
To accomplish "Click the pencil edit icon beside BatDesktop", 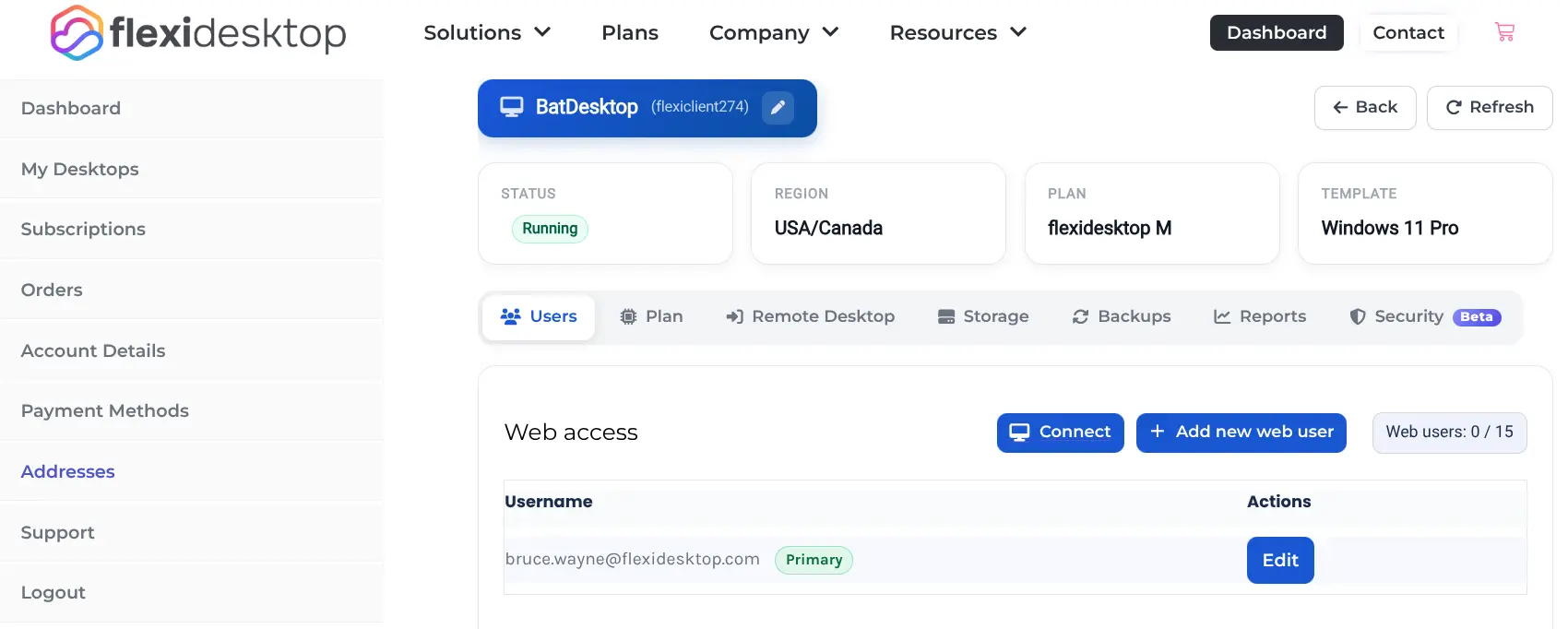I will 778,108.
